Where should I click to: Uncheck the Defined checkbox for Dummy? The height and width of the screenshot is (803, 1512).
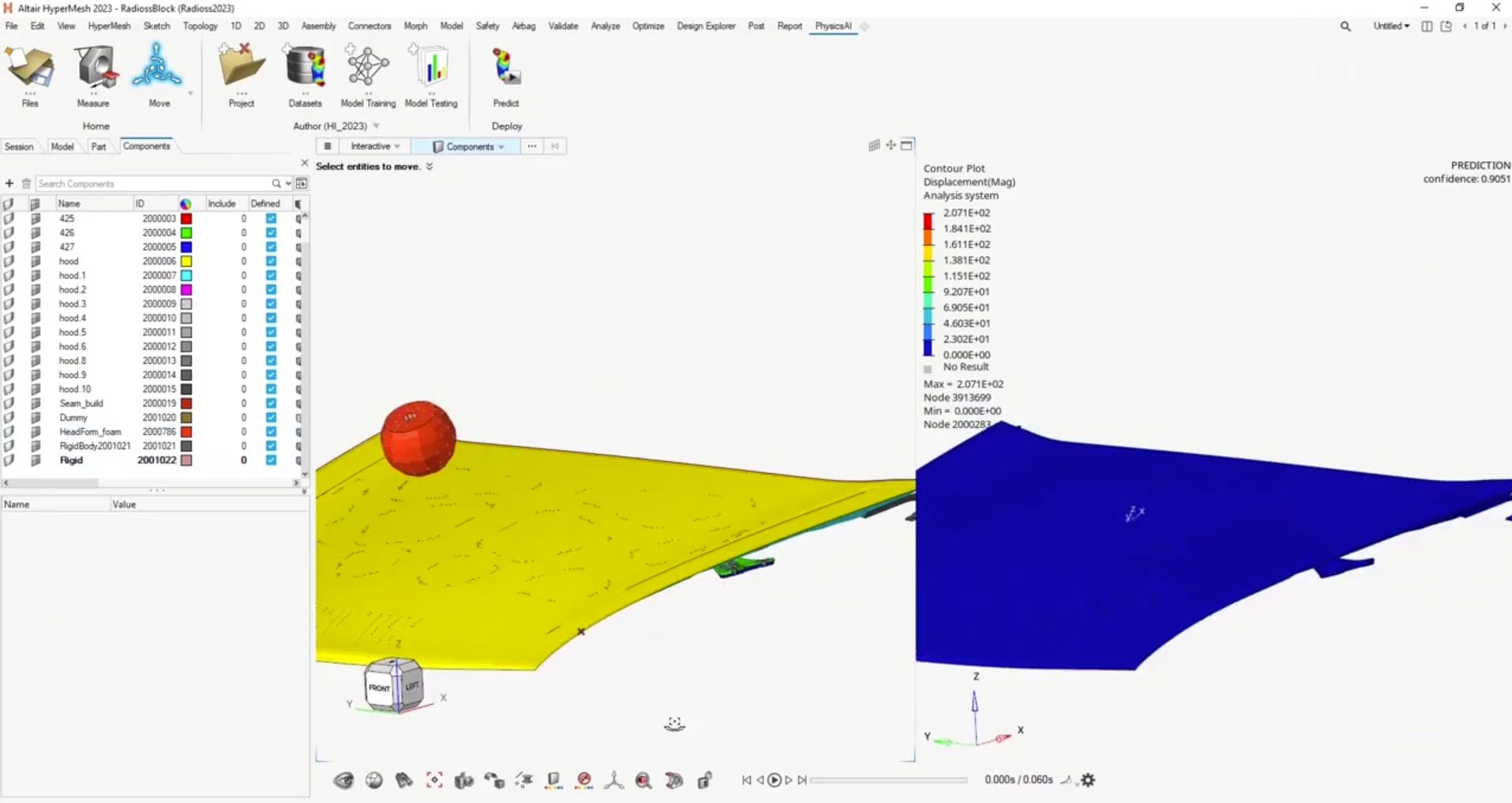[x=271, y=418]
